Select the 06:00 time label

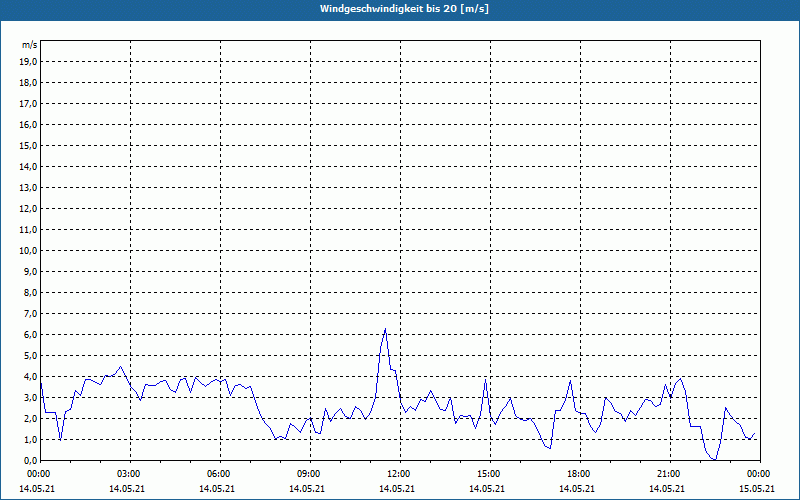[220, 474]
